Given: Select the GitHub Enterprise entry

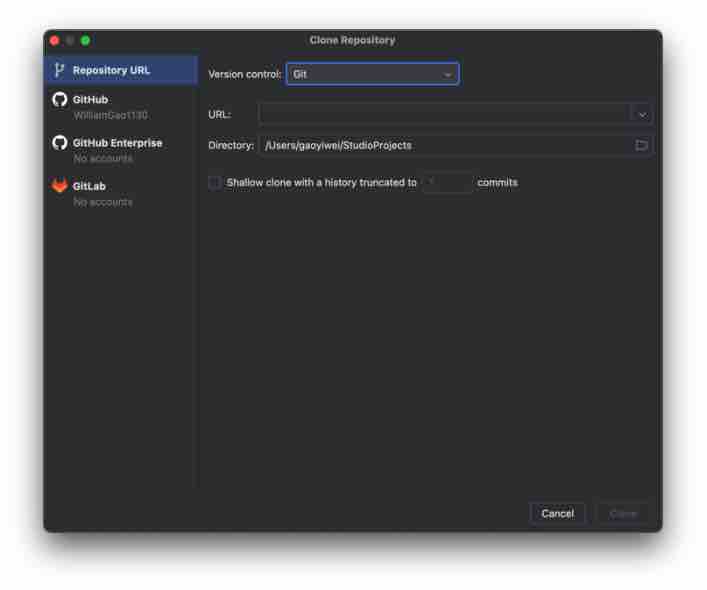Looking at the screenshot, I should [121, 150].
